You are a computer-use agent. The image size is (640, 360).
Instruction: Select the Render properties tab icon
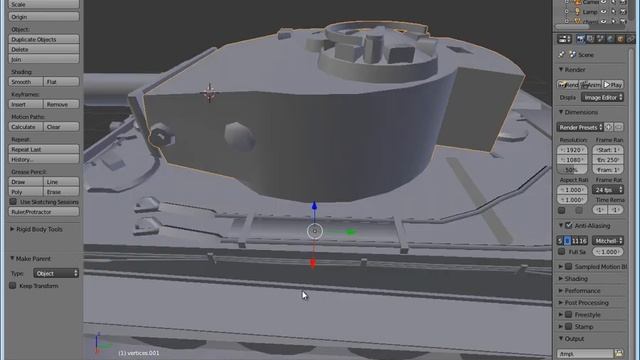coord(580,39)
